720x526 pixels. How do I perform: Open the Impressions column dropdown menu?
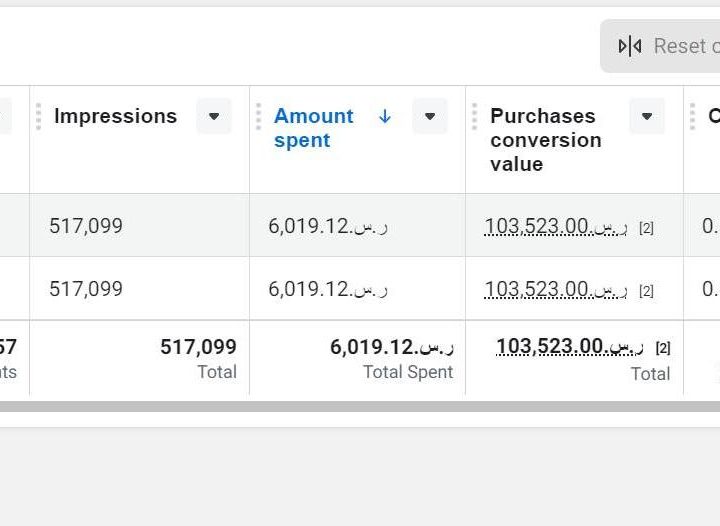(213, 117)
